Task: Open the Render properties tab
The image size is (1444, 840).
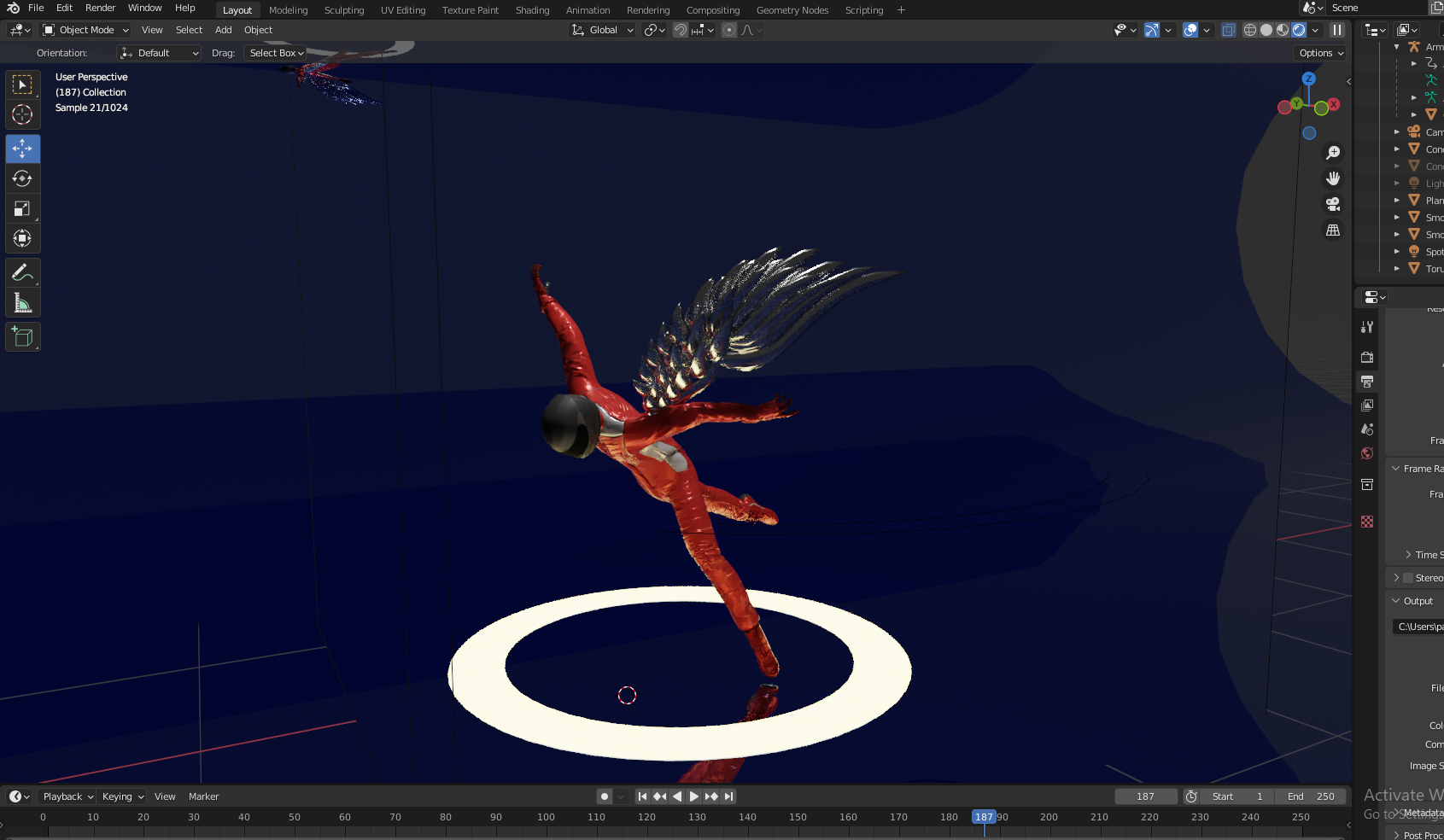Action: pos(1367,357)
